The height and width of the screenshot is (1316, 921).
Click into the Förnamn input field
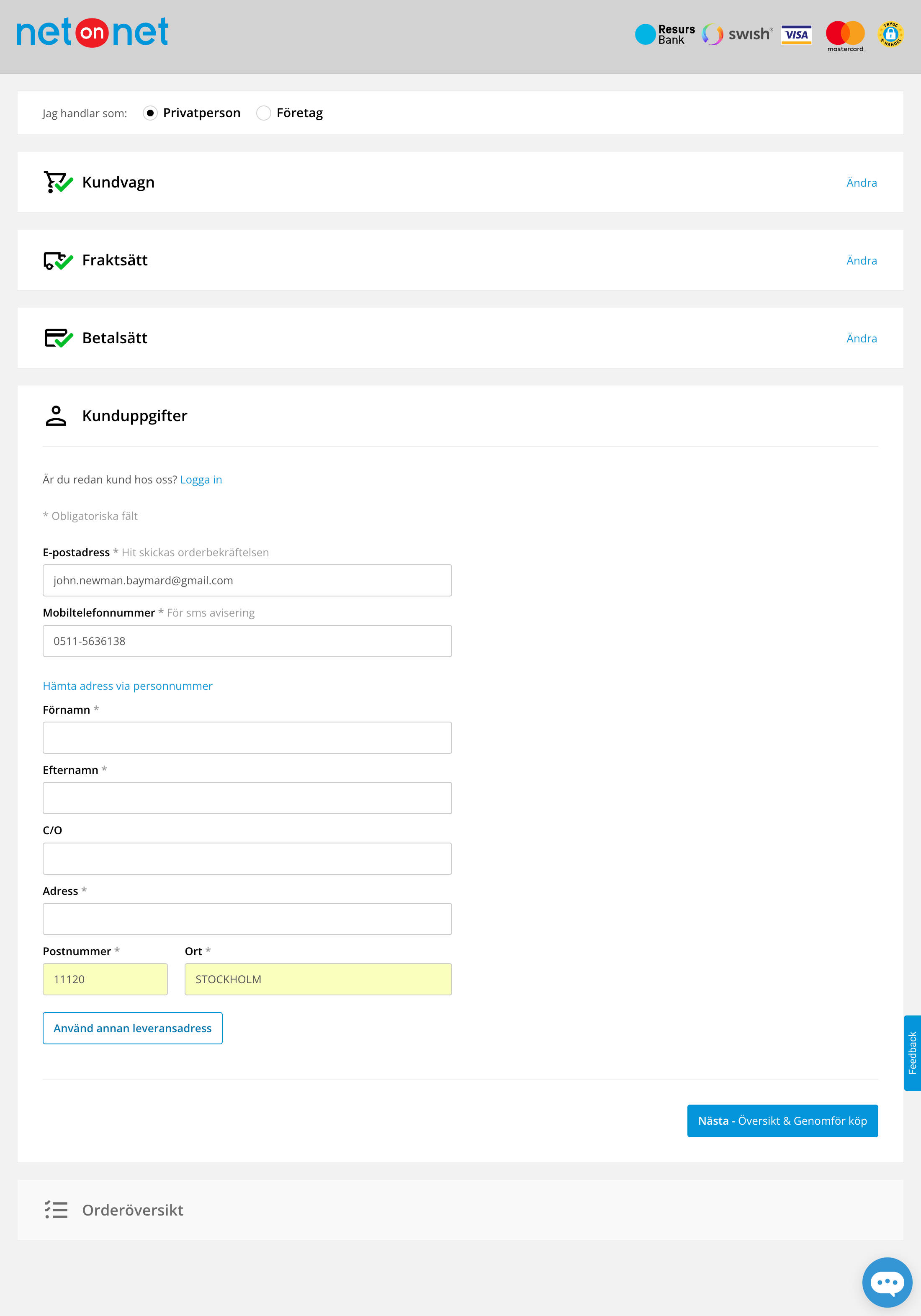pos(247,738)
